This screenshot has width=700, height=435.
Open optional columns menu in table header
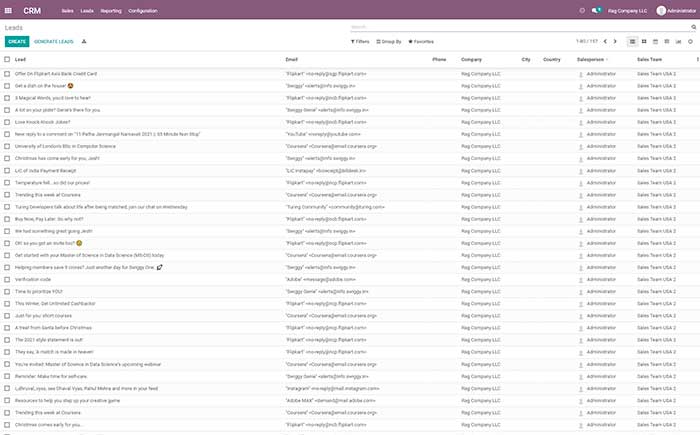pos(697,59)
